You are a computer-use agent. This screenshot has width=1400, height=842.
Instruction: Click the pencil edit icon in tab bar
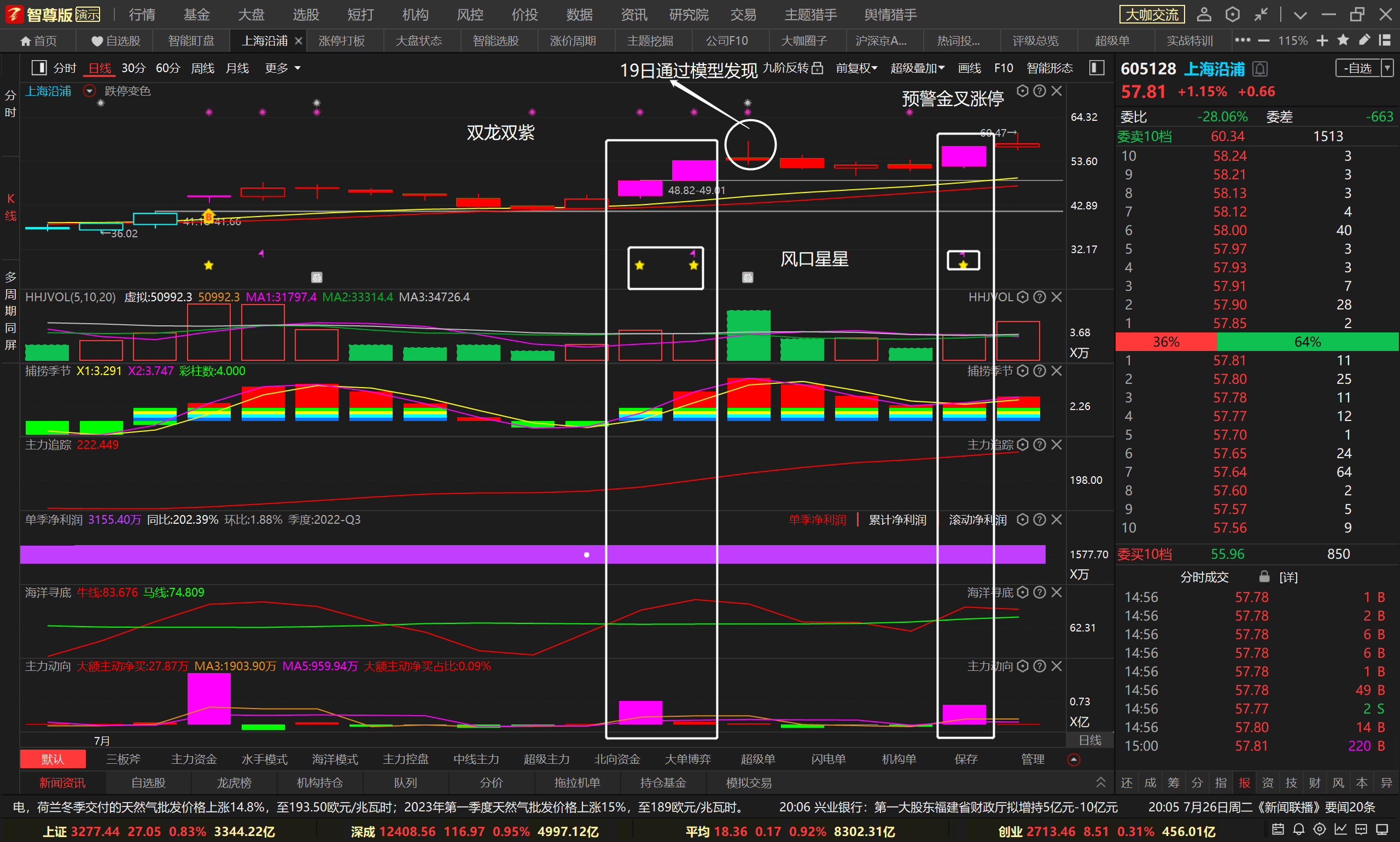pyautogui.click(x=1364, y=40)
